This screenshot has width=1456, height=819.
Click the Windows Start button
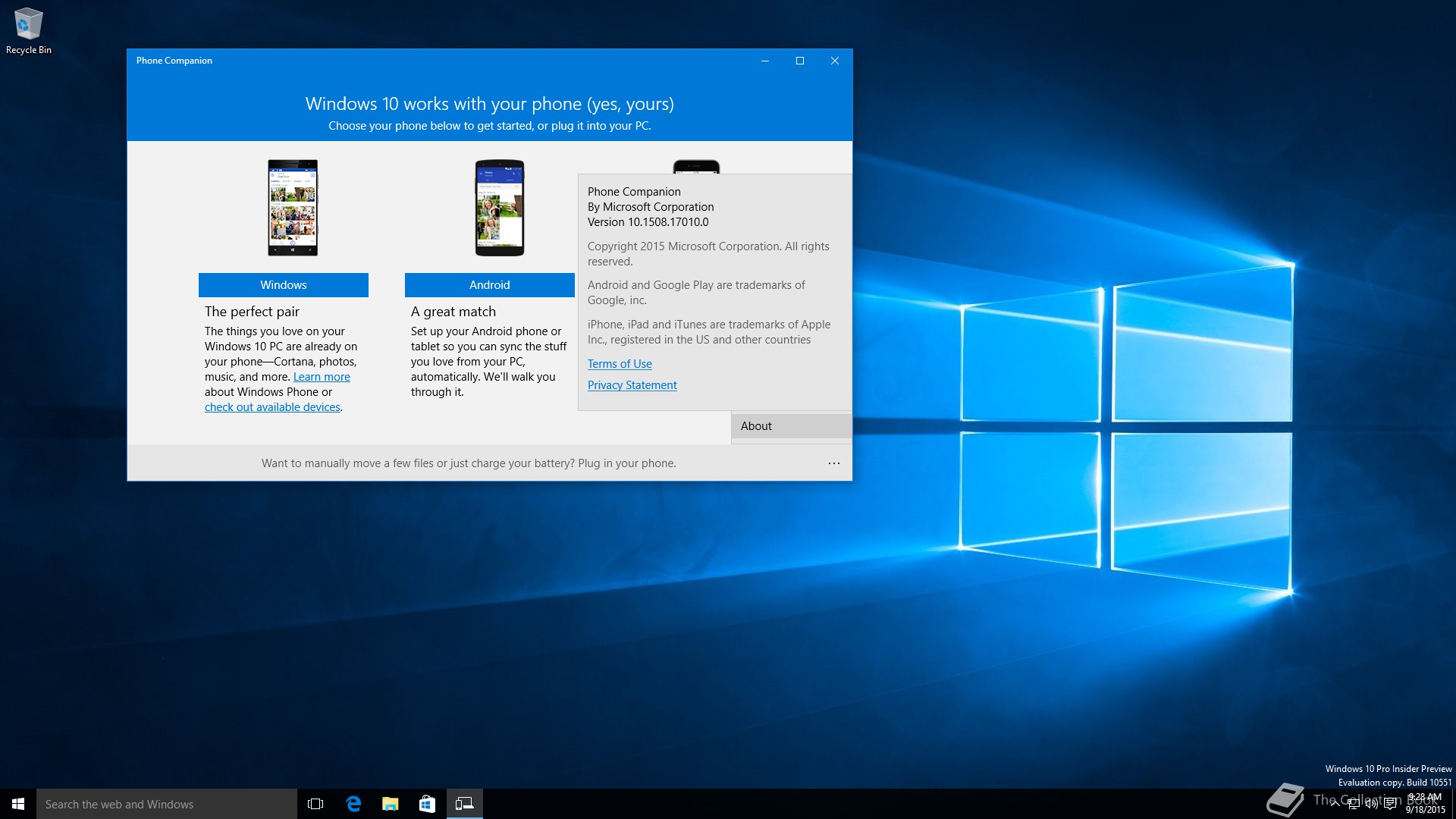point(18,804)
